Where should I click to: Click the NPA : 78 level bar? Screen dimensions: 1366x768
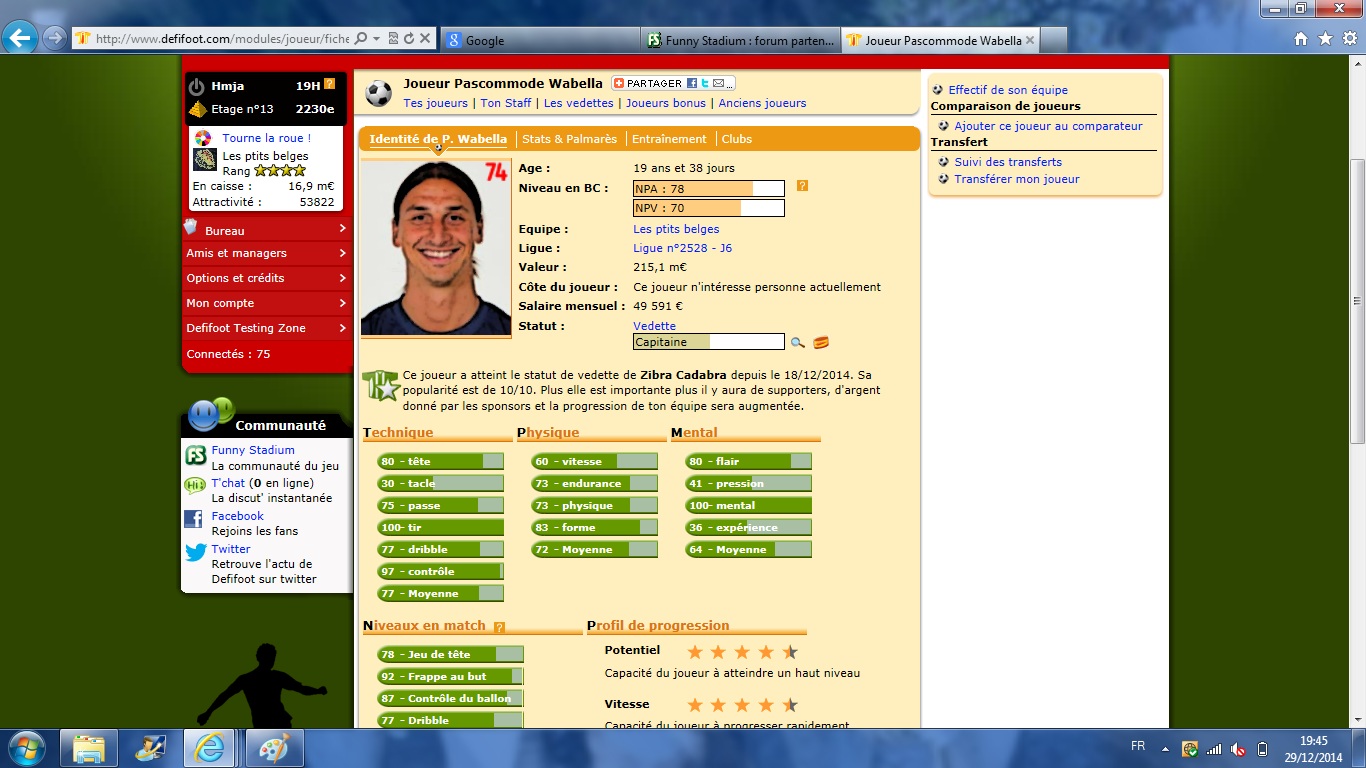point(708,189)
